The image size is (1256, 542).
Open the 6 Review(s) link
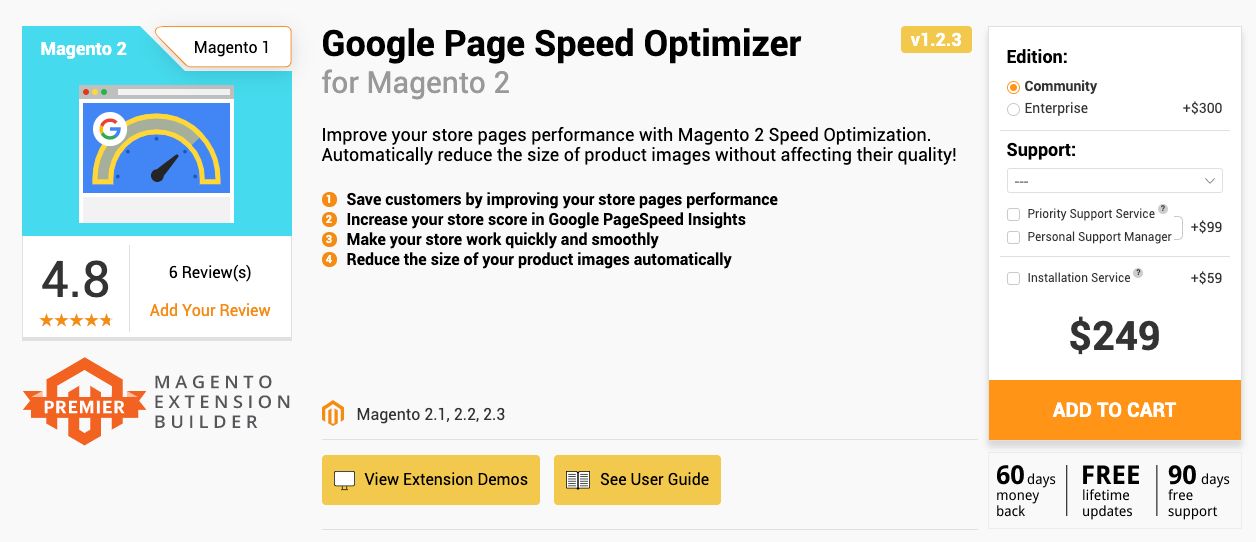point(210,272)
